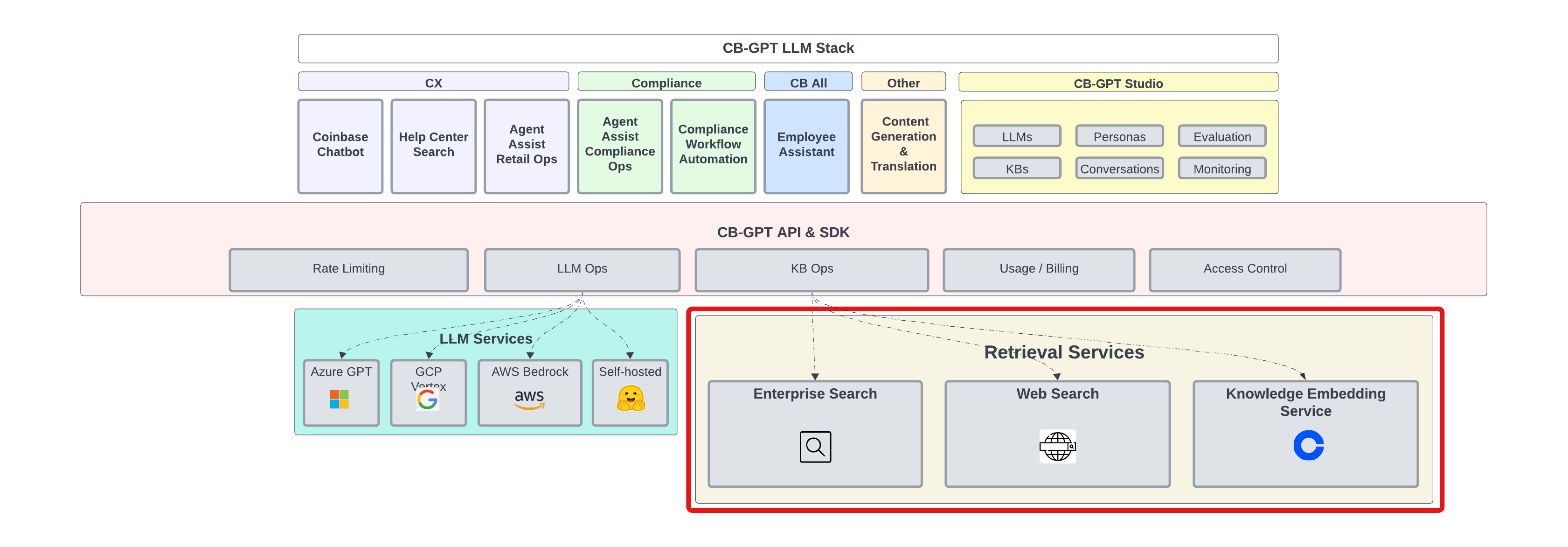Select the Access Control block

click(x=1244, y=269)
